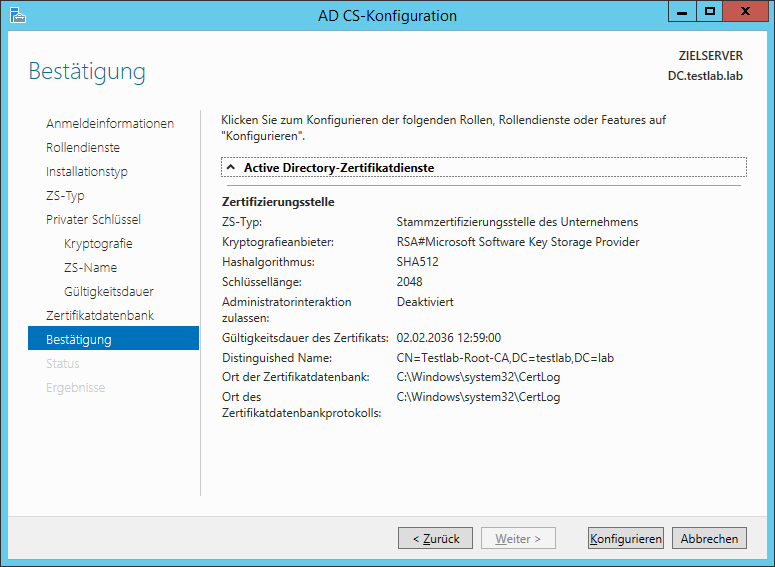Open the Kryptografie sub-step
This screenshot has width=775, height=567.
(98, 244)
